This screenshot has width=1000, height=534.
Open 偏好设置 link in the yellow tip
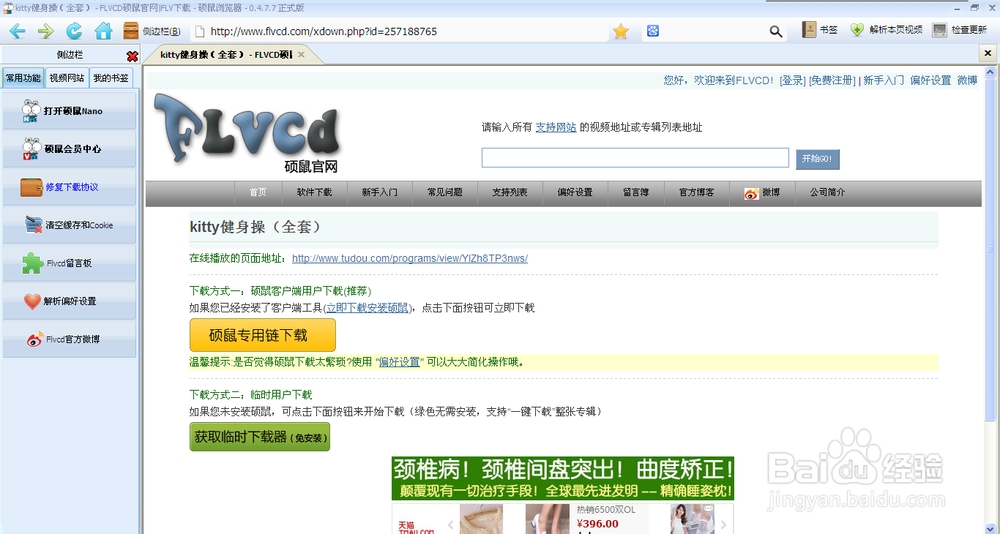pyautogui.click(x=399, y=362)
